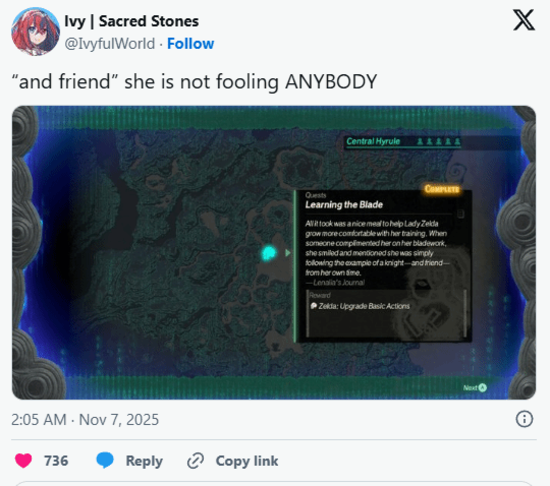View the 736 likes count
This screenshot has height=486, width=550.
pos(56,461)
